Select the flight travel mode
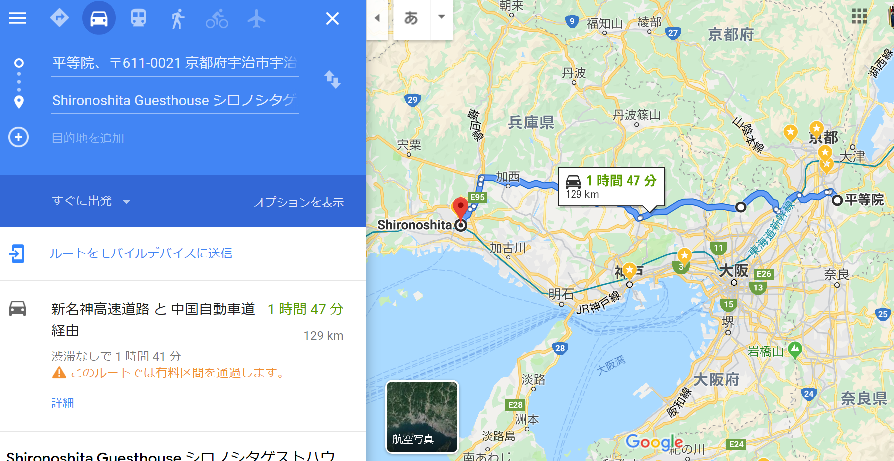 tap(257, 19)
